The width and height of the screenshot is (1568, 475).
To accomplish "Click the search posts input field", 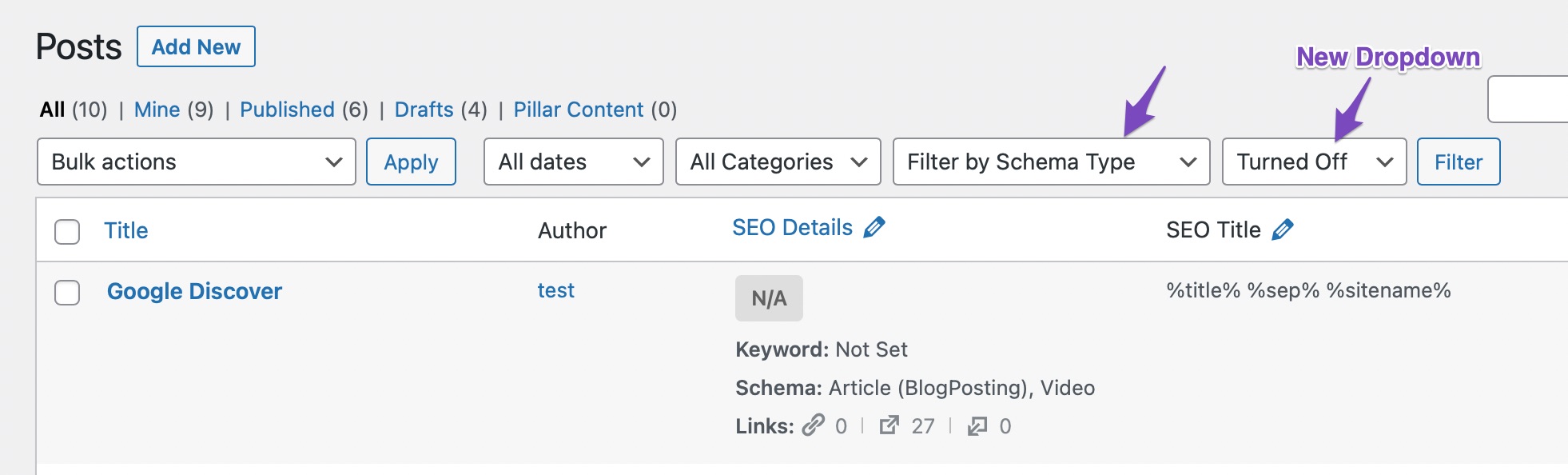I will coord(1528,99).
